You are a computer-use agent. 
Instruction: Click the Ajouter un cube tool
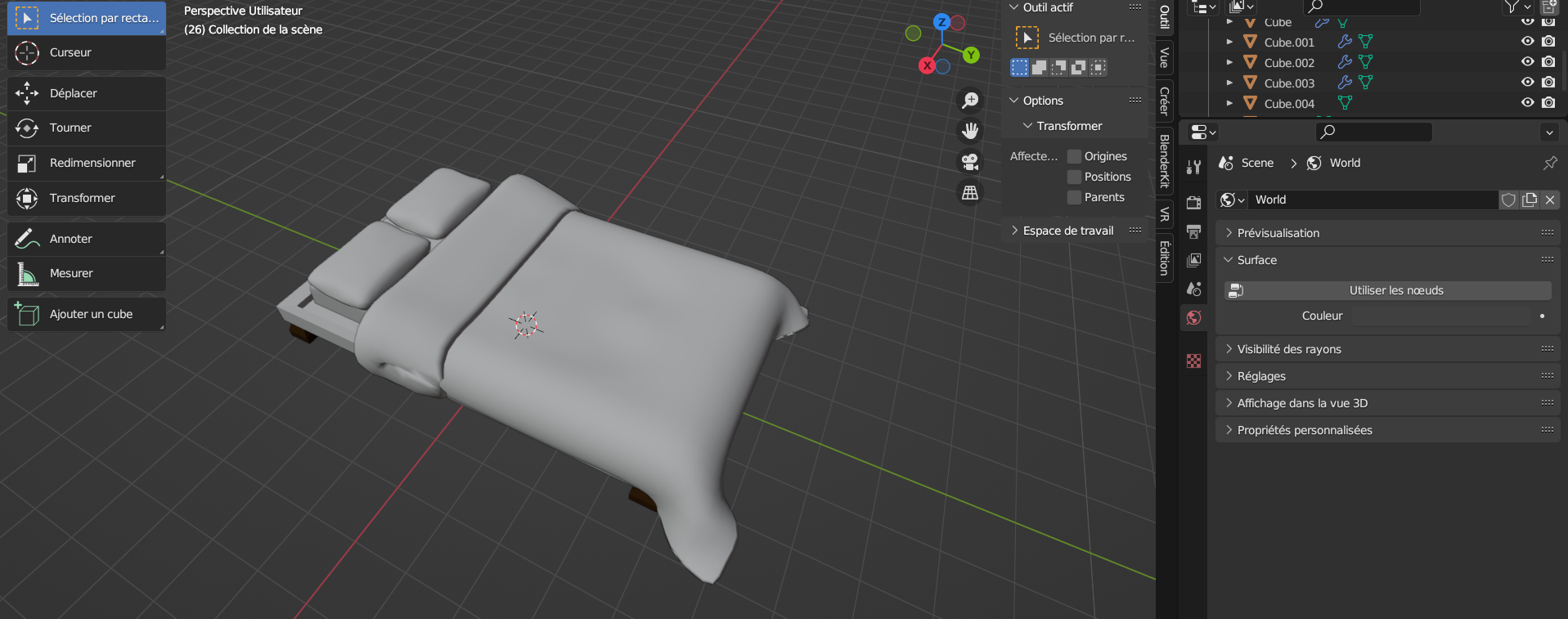pyautogui.click(x=86, y=314)
